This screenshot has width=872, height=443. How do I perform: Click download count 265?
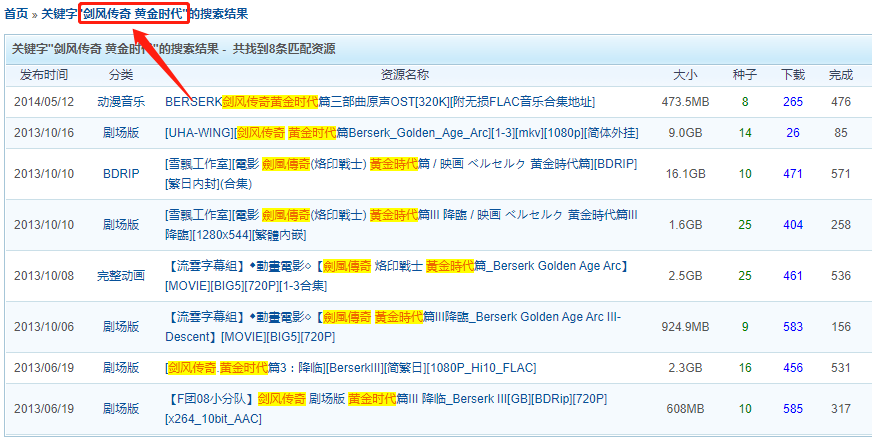point(792,102)
